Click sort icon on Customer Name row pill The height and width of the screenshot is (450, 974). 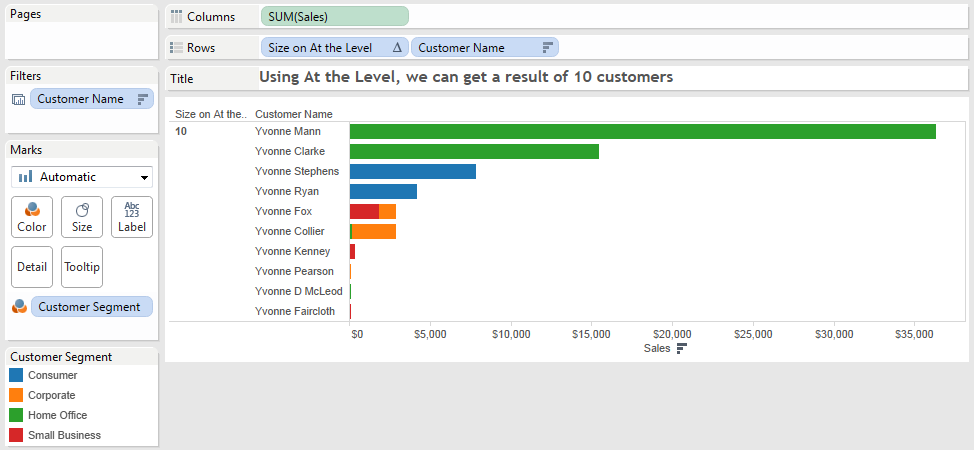[x=547, y=48]
